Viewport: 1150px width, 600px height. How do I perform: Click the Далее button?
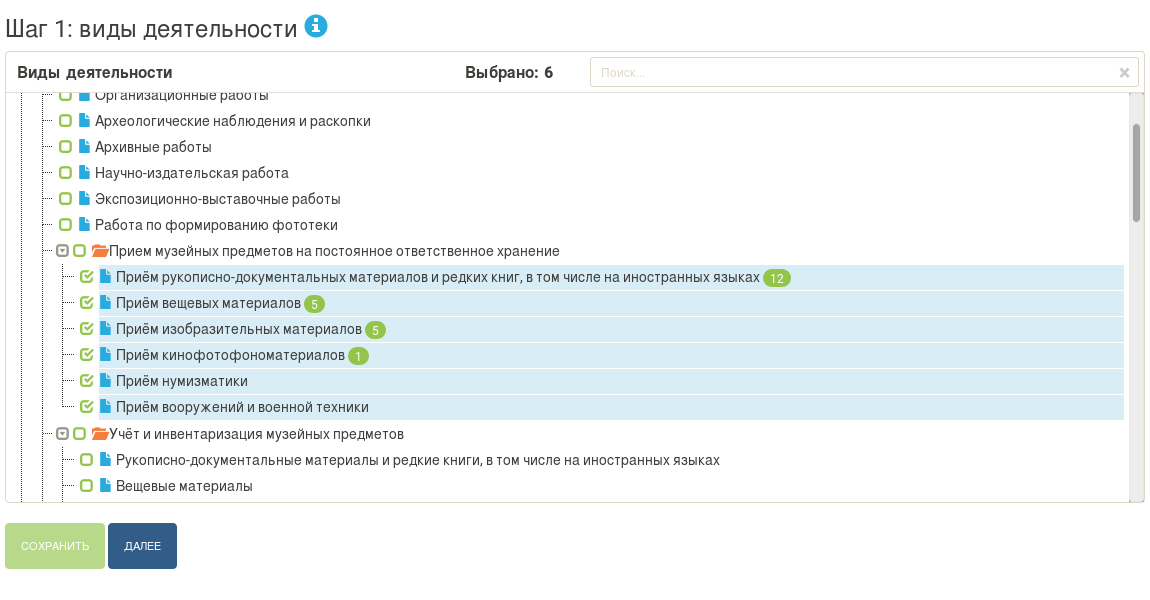(x=142, y=546)
